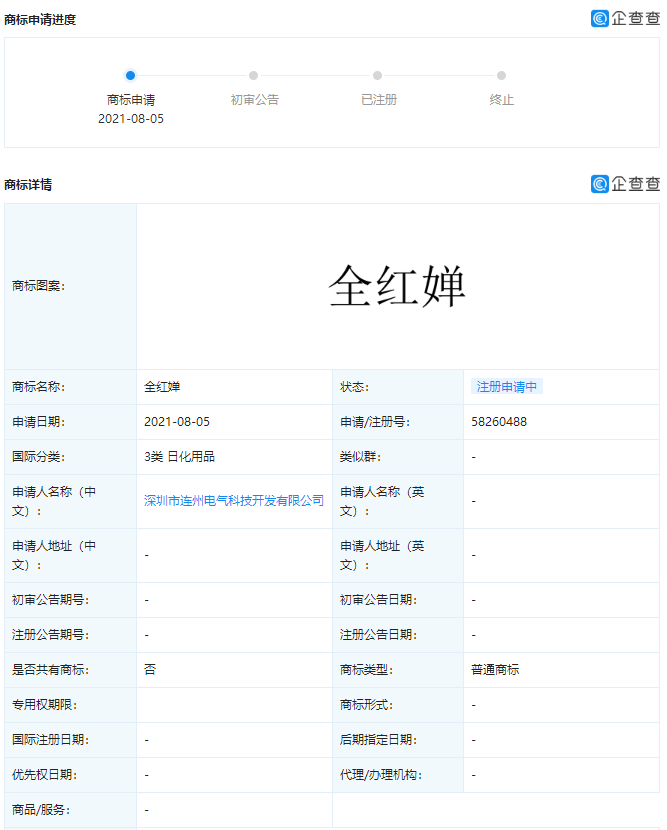This screenshot has width=667, height=830.
Task: Click the 全红婵 trademark name cell
Action: coord(162,387)
